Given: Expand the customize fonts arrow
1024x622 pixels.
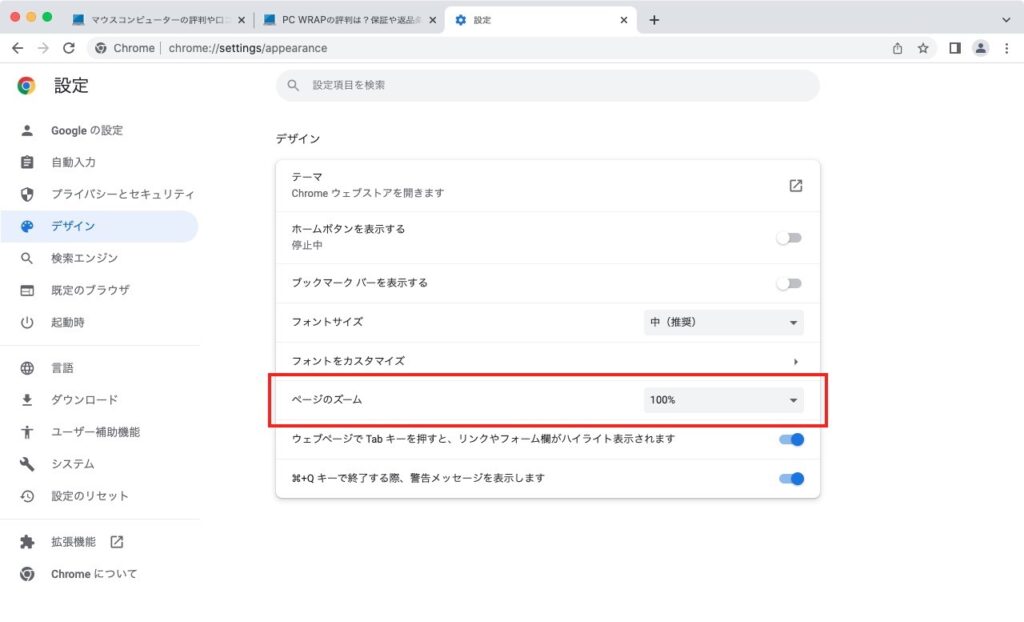Looking at the screenshot, I should coord(795,361).
